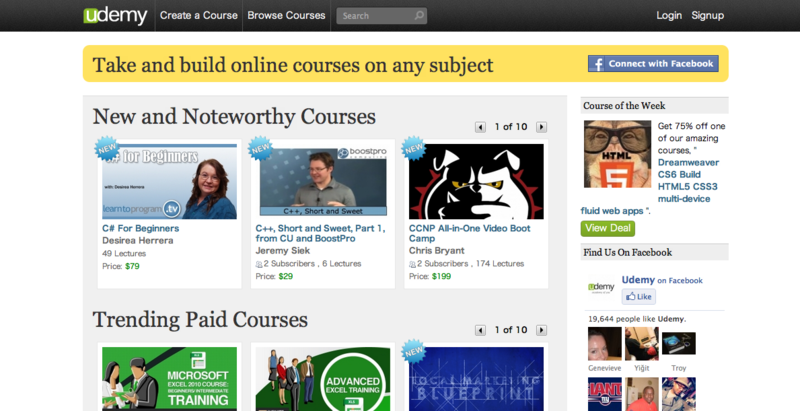Click the New and Noteworthy Courses heading

[234, 117]
